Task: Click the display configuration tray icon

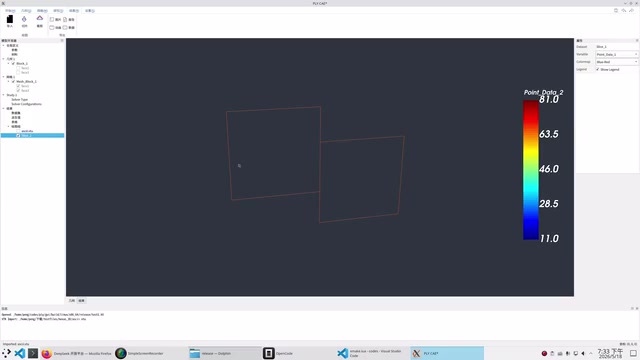Action: (576, 353)
